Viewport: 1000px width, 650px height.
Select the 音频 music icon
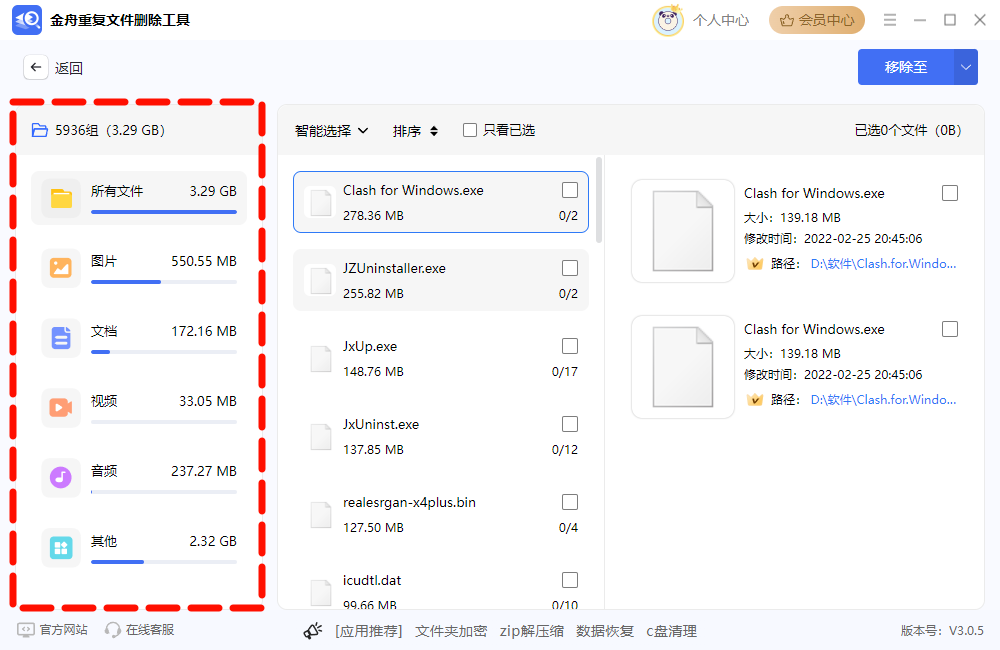pos(61,477)
